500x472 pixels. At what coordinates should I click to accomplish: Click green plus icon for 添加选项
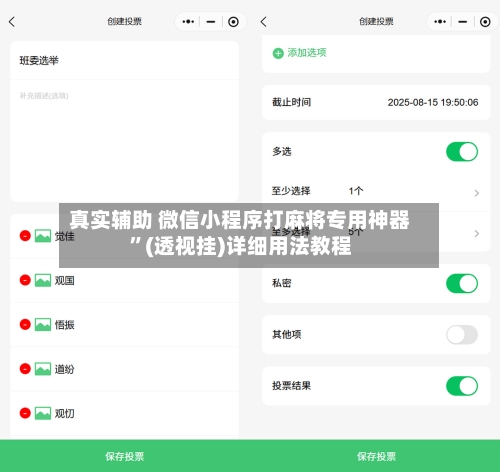[x=278, y=53]
